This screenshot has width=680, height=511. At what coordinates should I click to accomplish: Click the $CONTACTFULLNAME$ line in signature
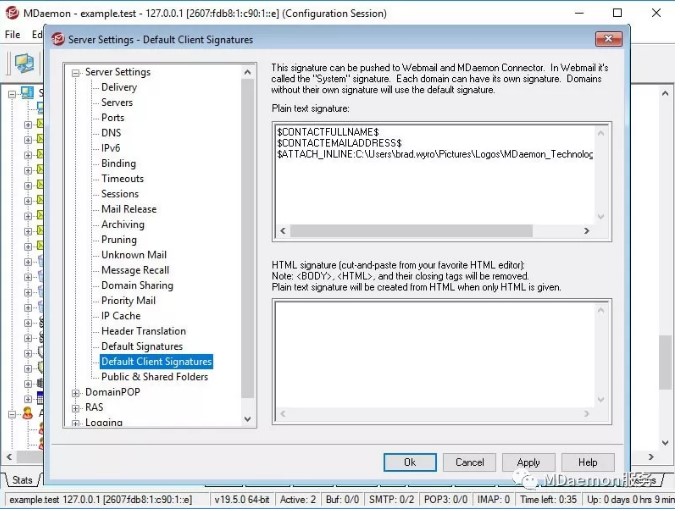pos(328,131)
